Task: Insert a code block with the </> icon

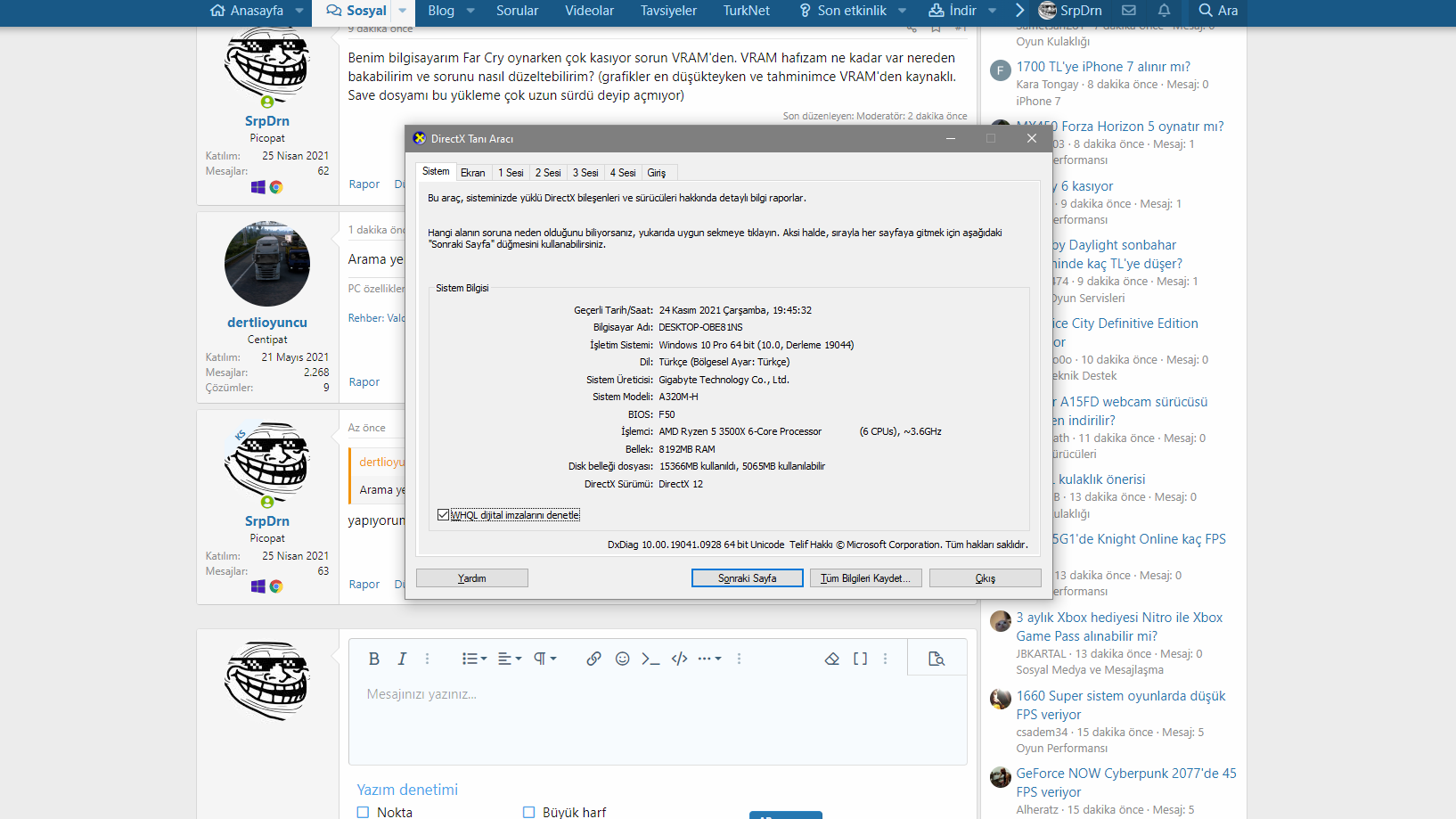Action: click(x=679, y=659)
